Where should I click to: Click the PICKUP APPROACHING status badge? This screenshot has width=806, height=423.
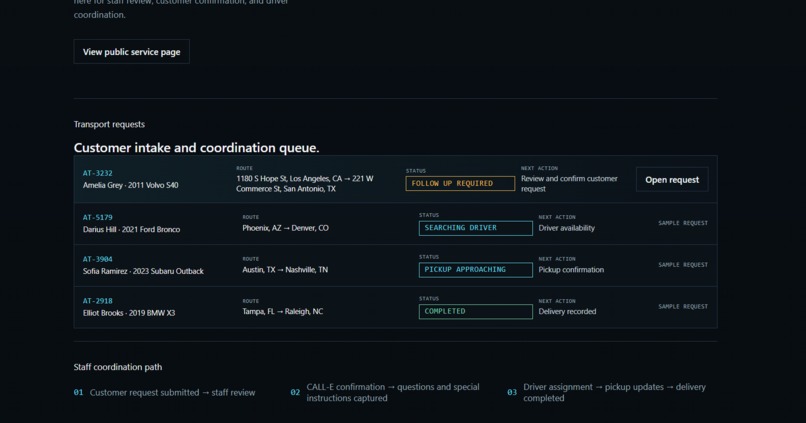[x=475, y=270]
